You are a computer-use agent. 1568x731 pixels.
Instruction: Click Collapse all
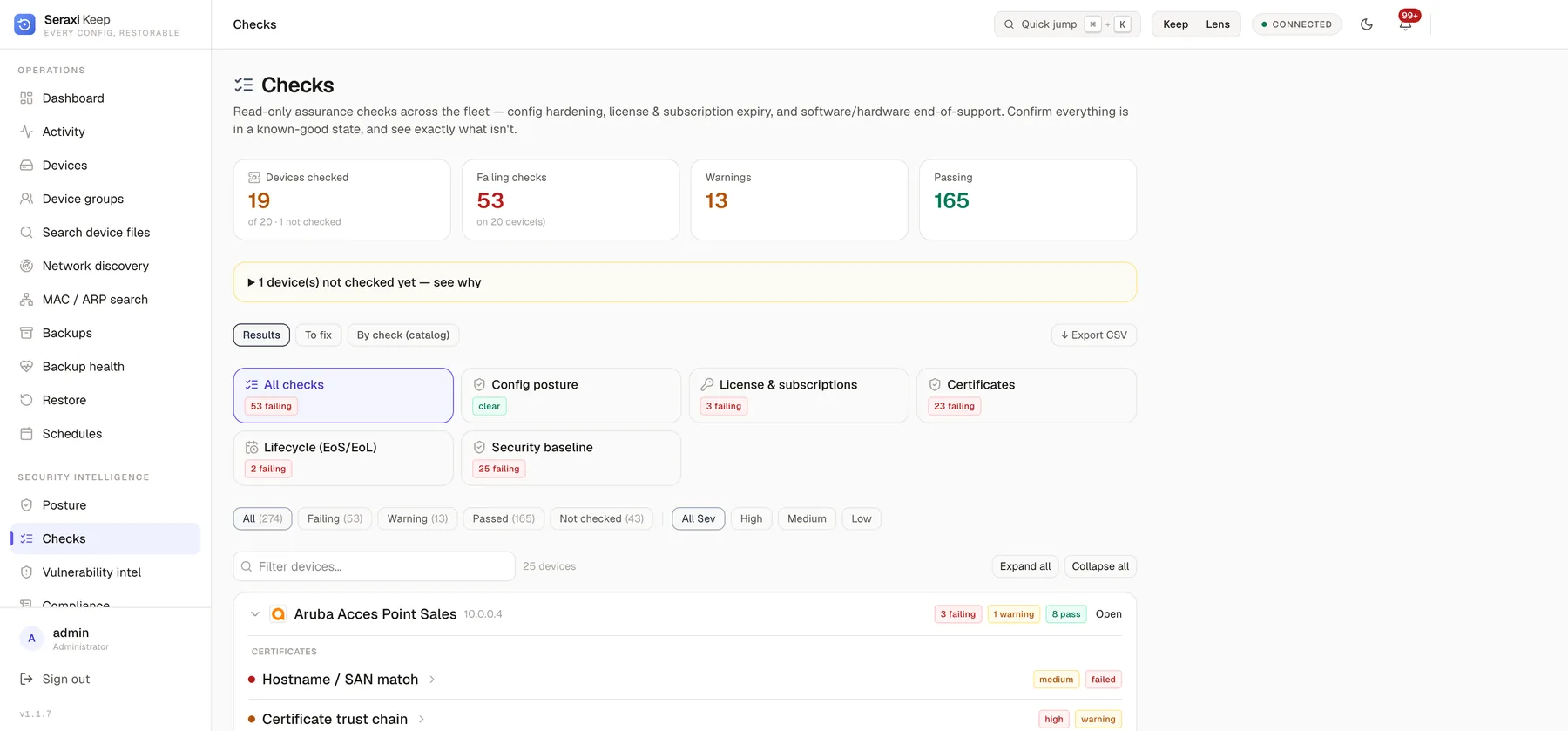1100,566
